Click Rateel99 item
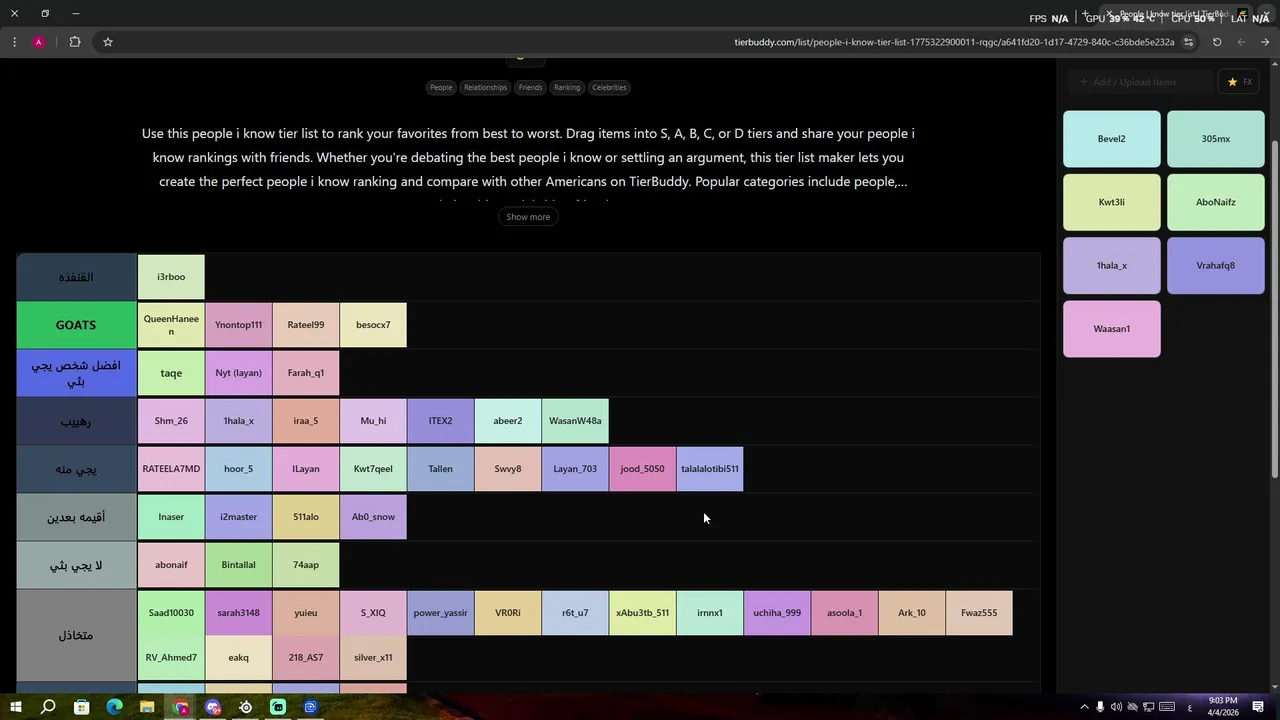Image resolution: width=1280 pixels, height=720 pixels. coord(306,325)
